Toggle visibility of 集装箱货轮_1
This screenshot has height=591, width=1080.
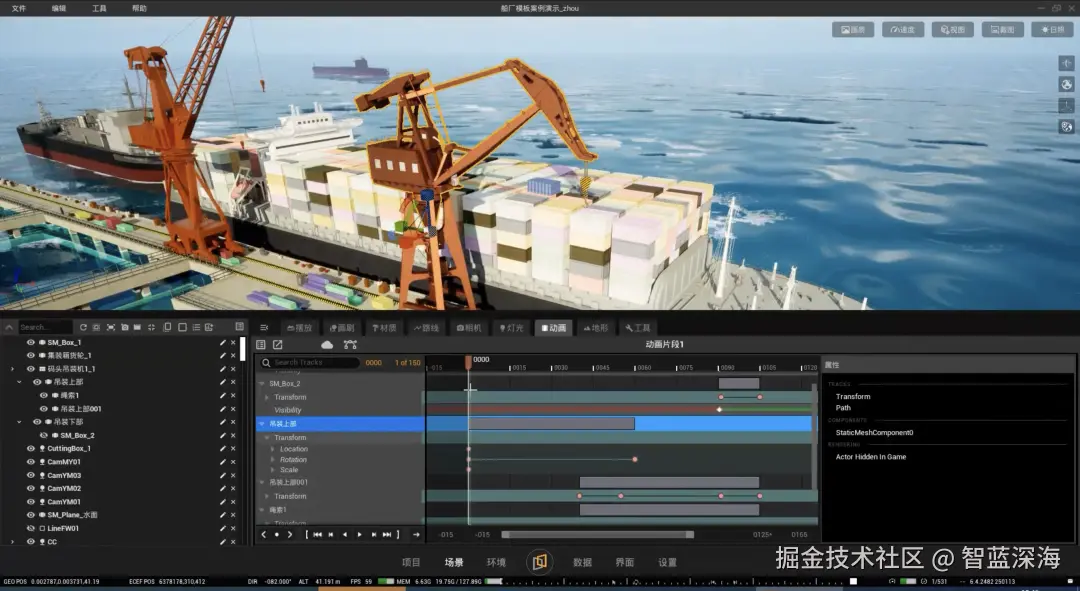click(30, 355)
